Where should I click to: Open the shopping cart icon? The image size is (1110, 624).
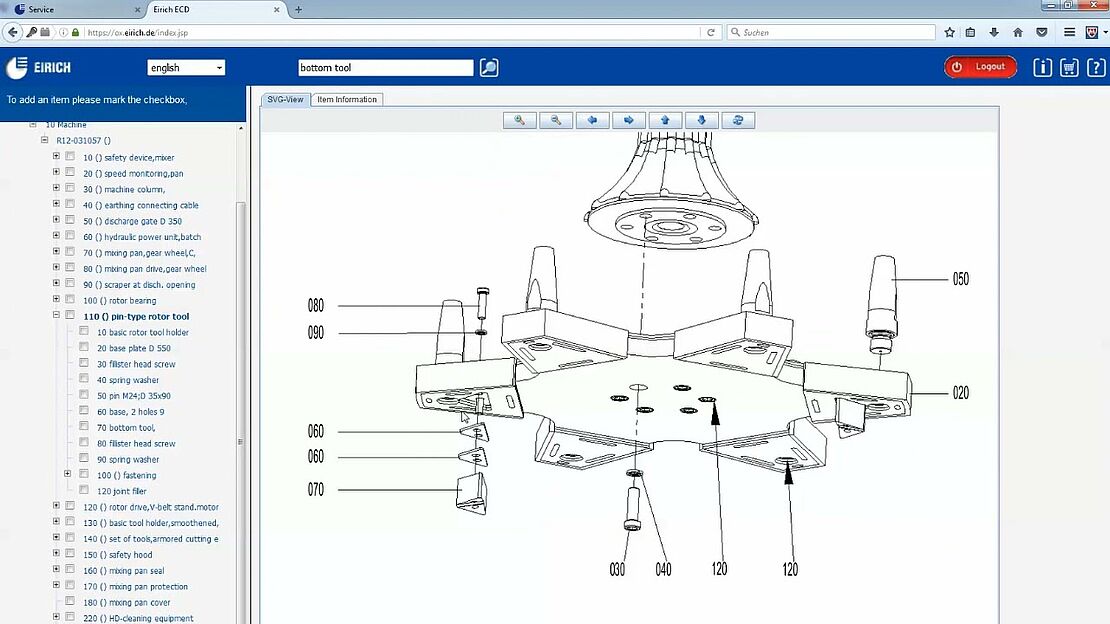(1069, 67)
